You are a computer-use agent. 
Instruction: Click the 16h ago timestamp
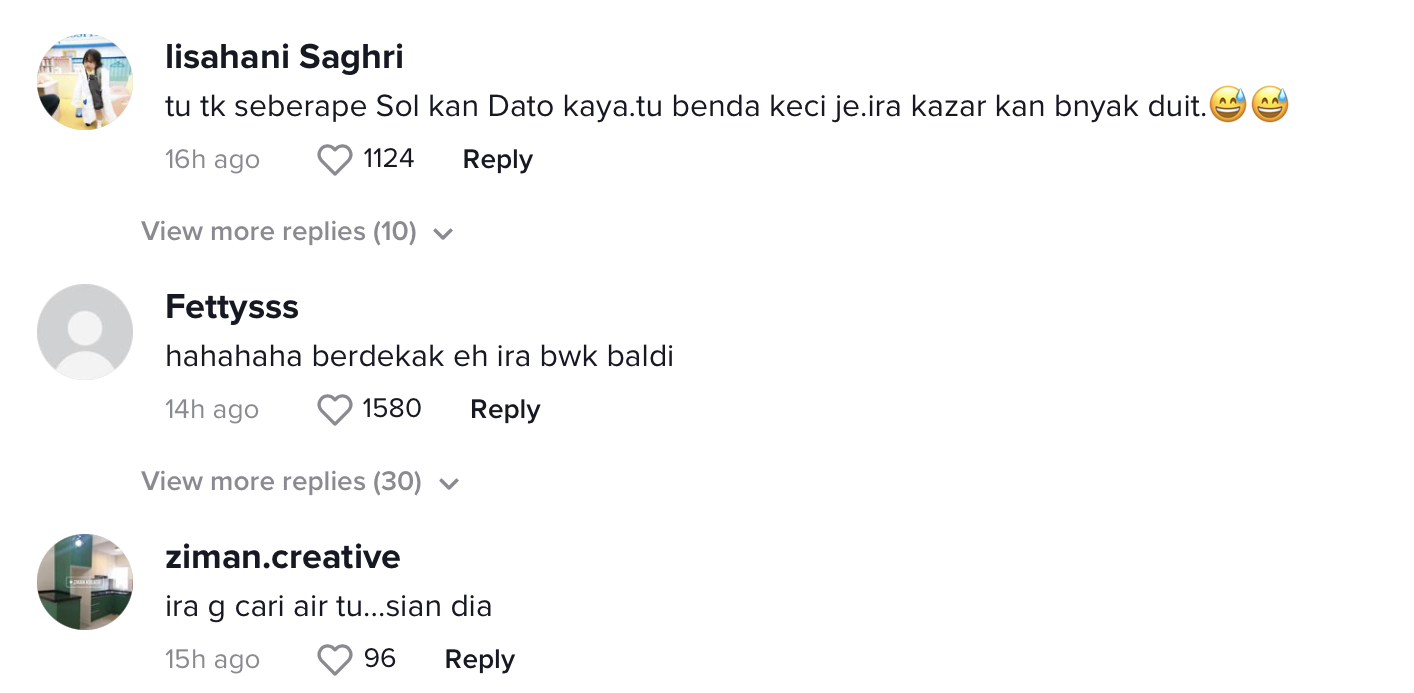tap(212, 160)
